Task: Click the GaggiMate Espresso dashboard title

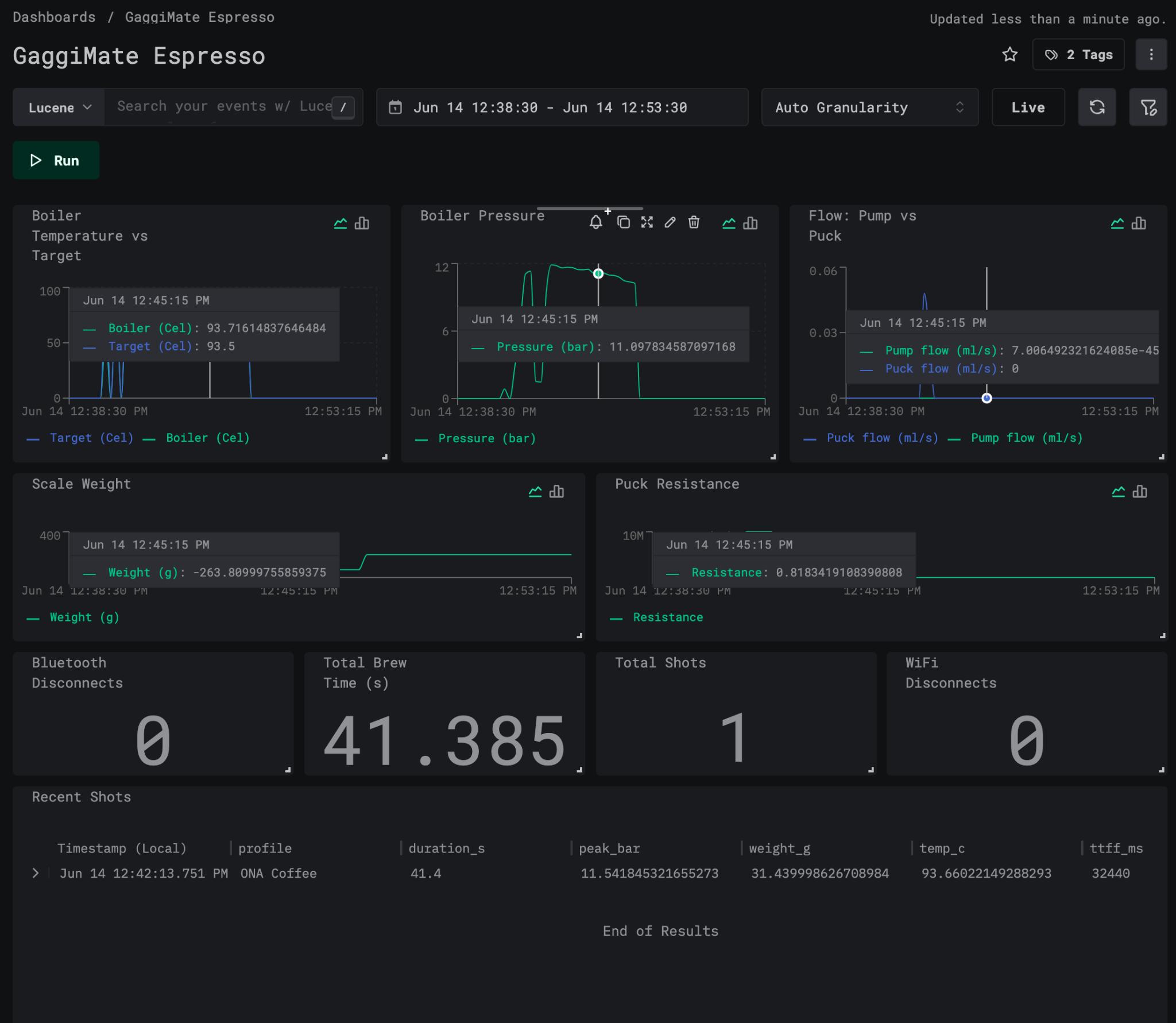Action: (x=139, y=56)
